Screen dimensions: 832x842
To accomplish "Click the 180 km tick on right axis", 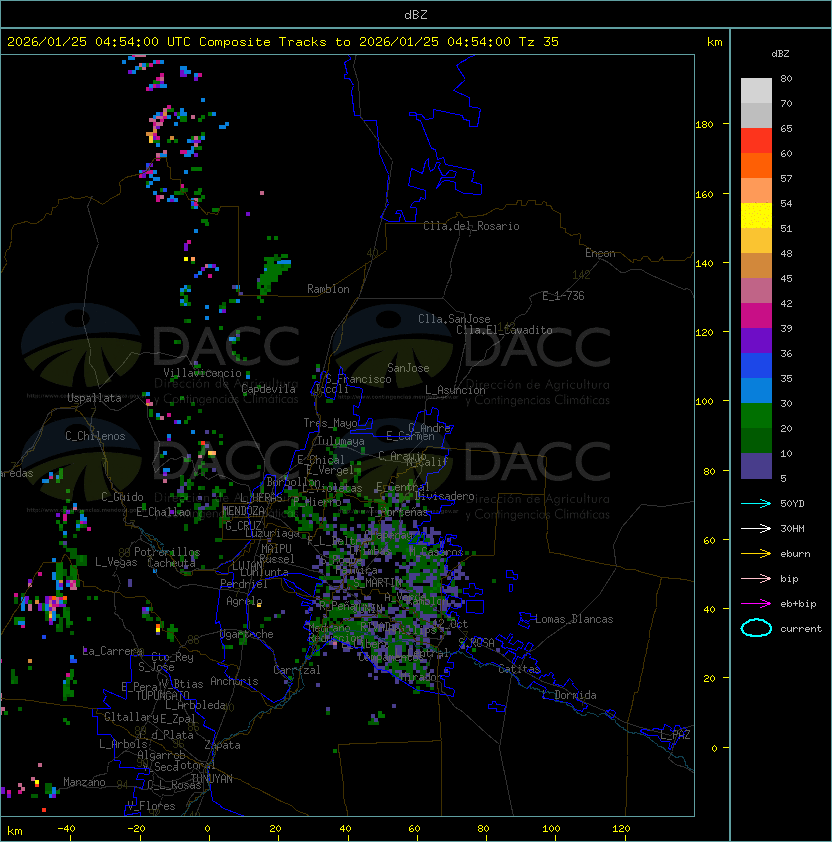I will [x=704, y=125].
